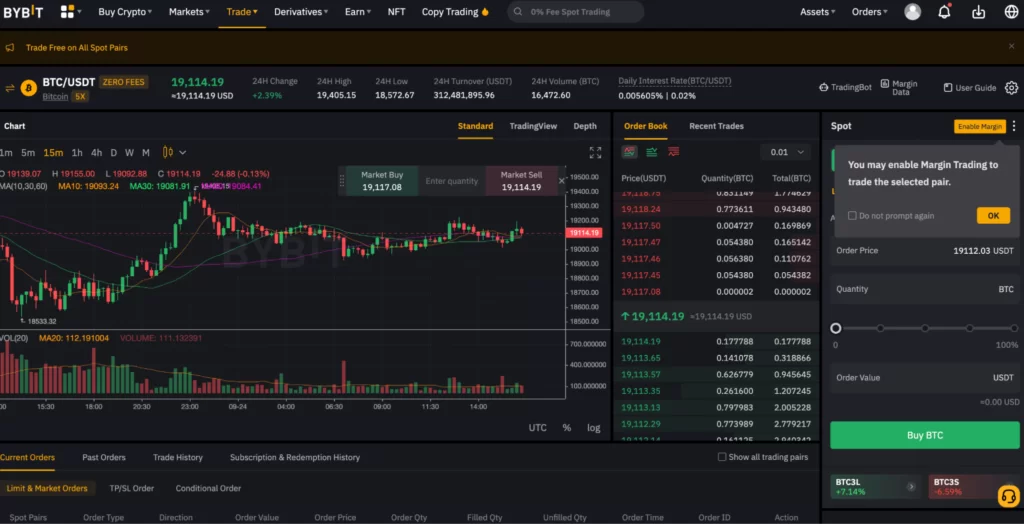Open the trading settings gear
Image resolution: width=1024 pixels, height=524 pixels.
(x=1012, y=88)
